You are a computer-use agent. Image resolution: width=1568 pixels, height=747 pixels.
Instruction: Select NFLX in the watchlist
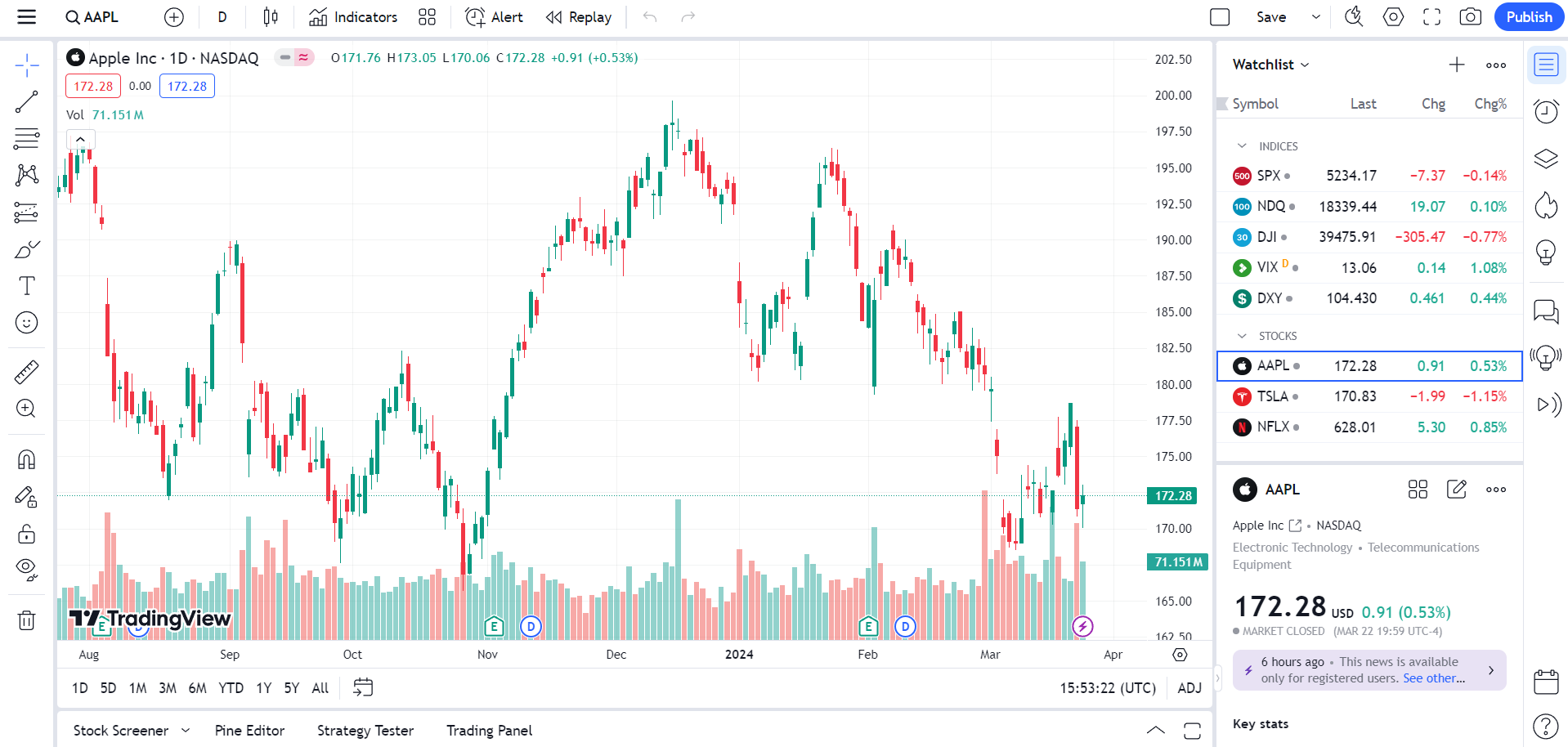[1369, 427]
